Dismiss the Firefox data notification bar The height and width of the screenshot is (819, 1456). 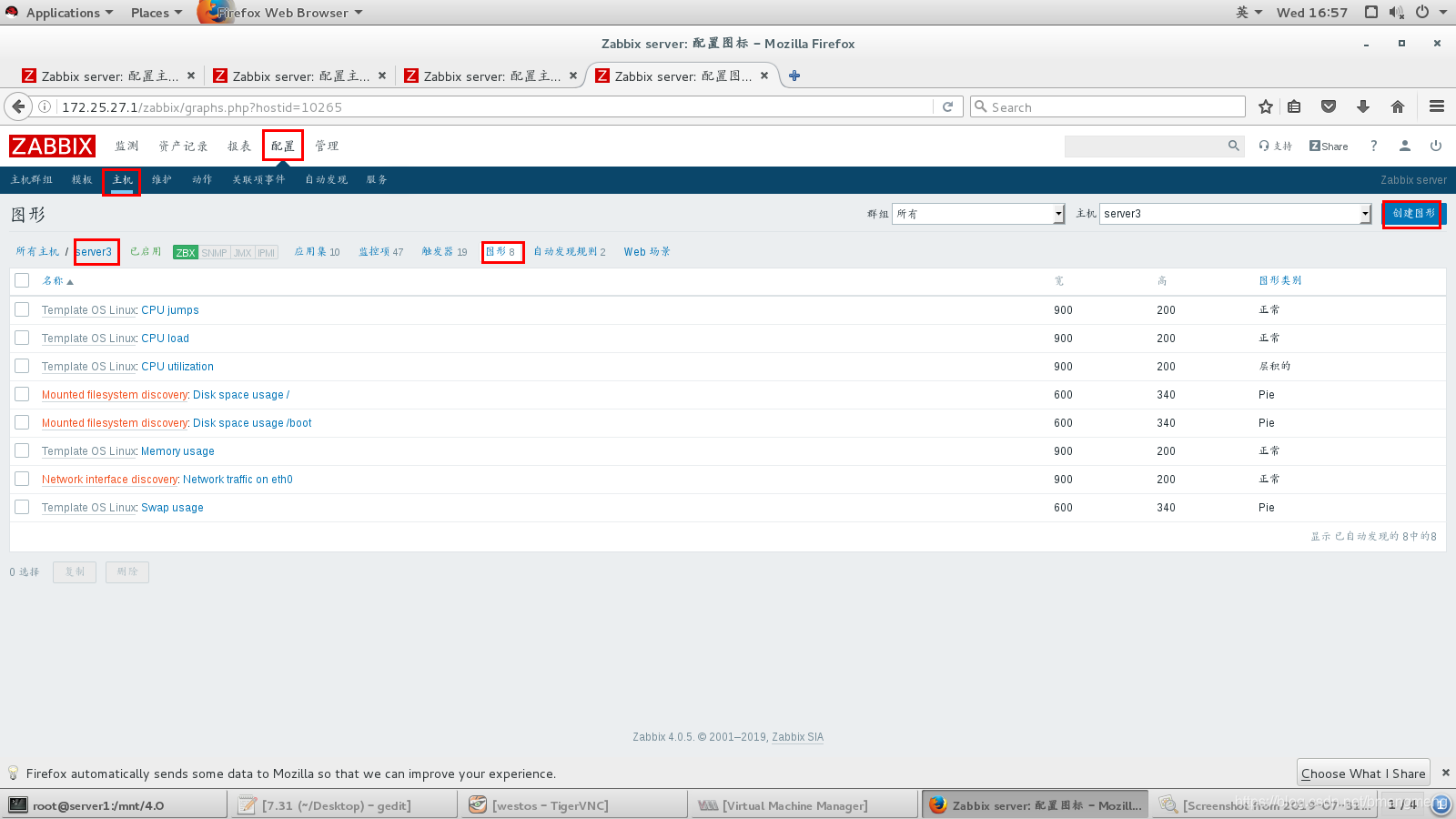coord(1445,773)
